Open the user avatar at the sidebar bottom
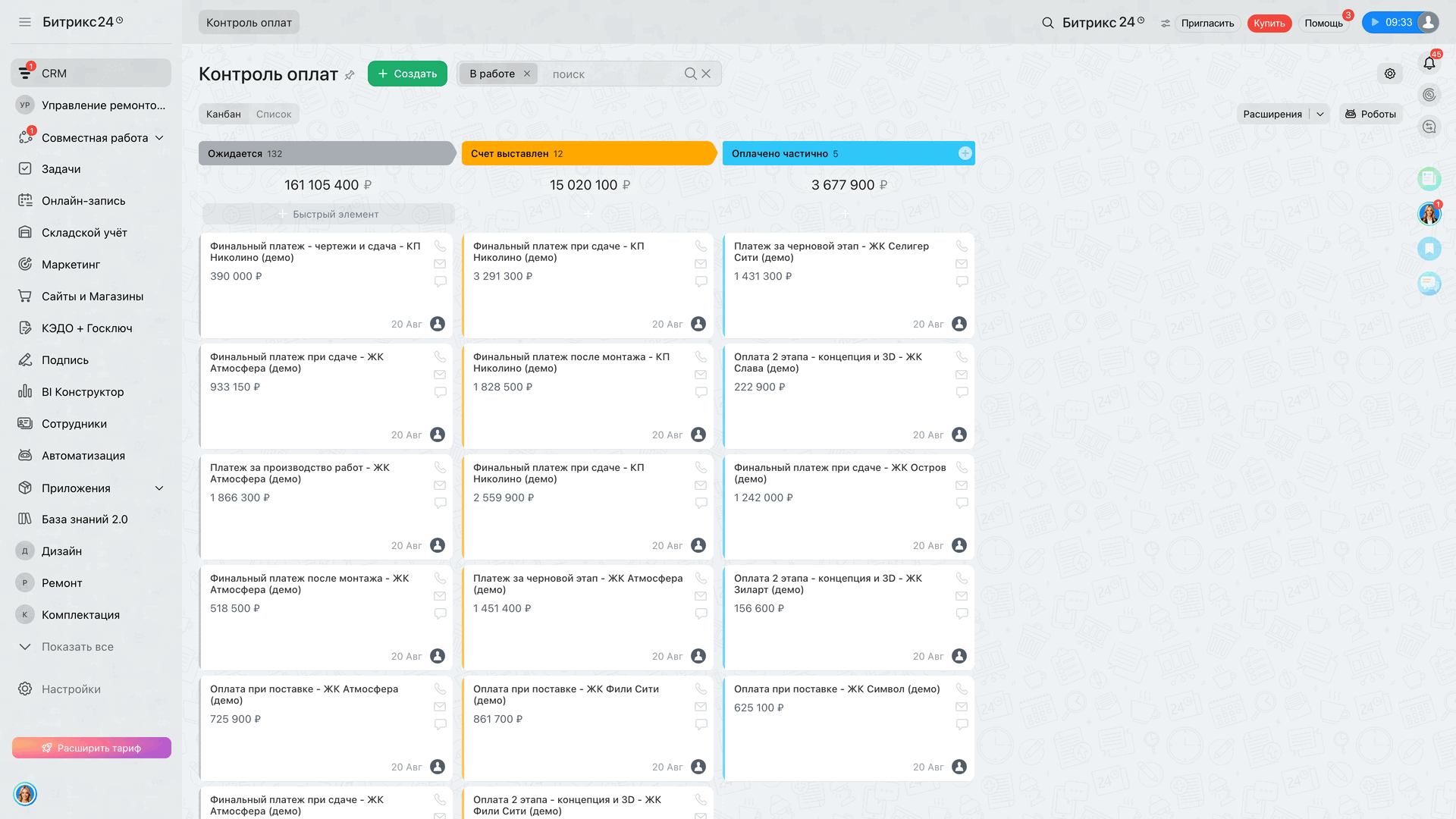This screenshot has width=1456, height=819. point(25,794)
